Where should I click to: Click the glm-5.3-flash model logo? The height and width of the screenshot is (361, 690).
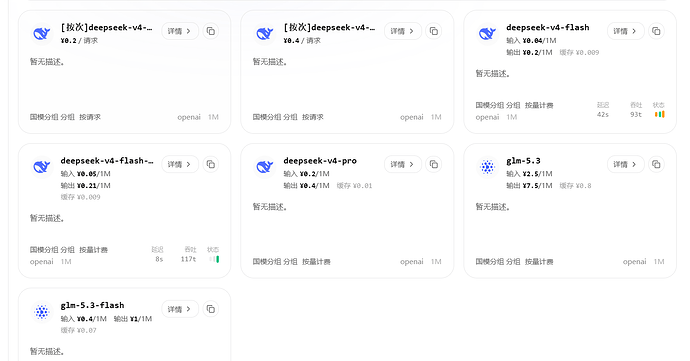(x=42, y=312)
